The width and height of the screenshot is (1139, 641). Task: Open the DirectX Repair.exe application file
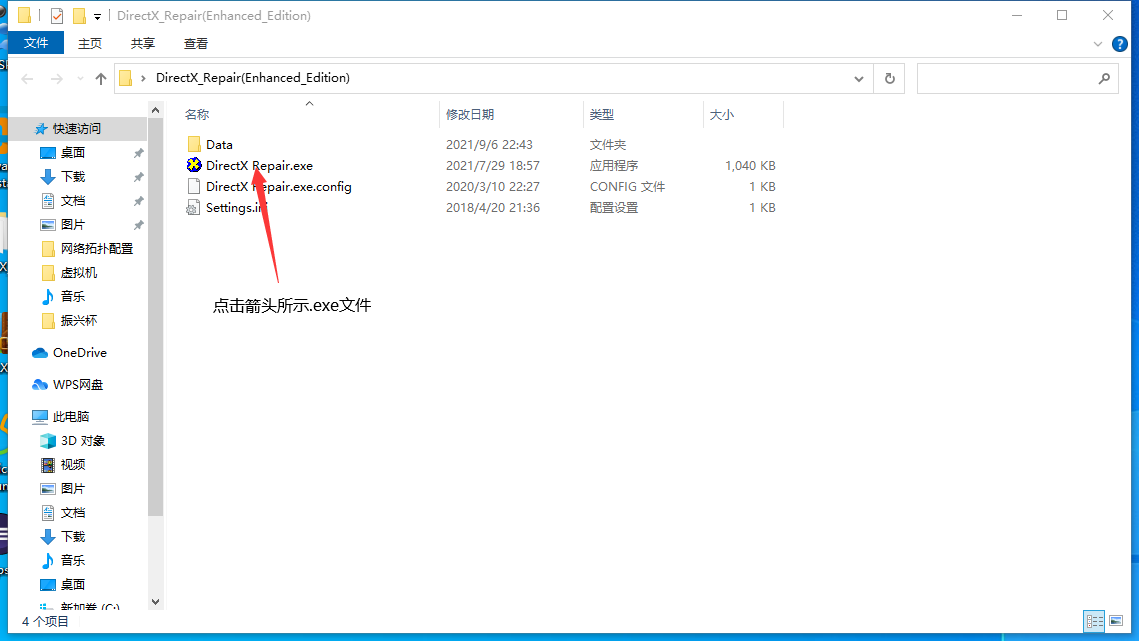tap(259, 166)
